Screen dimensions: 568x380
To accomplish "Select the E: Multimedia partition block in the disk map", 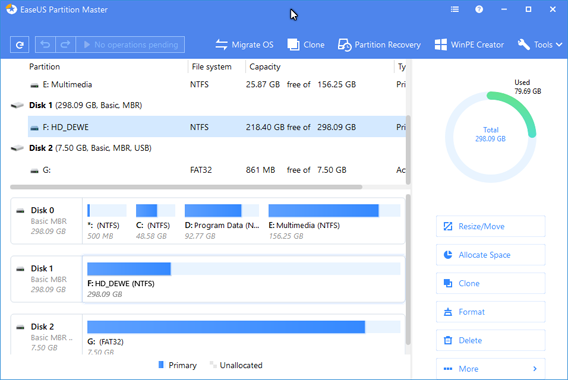I will click(x=334, y=221).
